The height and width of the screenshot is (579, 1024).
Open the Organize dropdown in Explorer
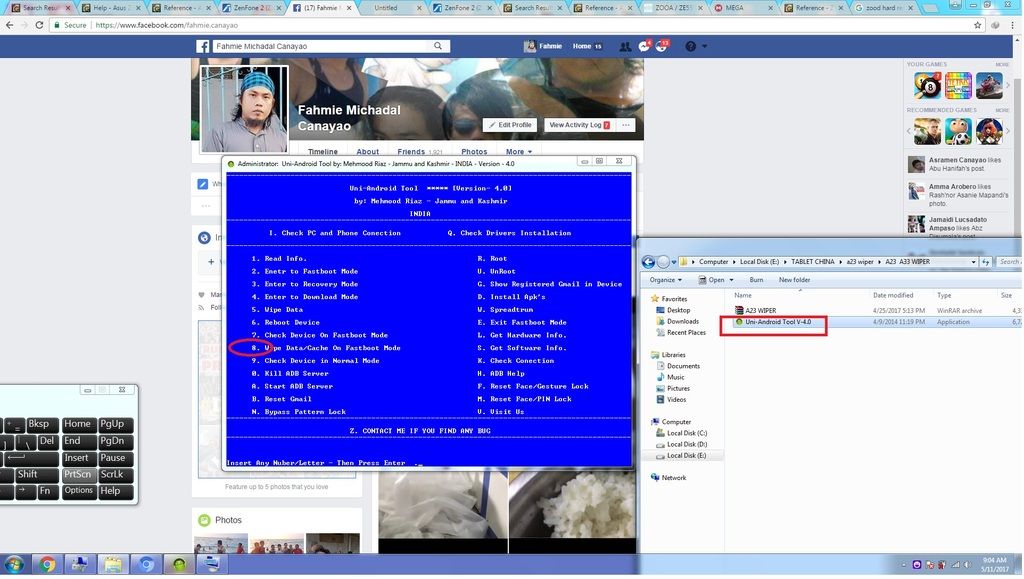tap(665, 280)
